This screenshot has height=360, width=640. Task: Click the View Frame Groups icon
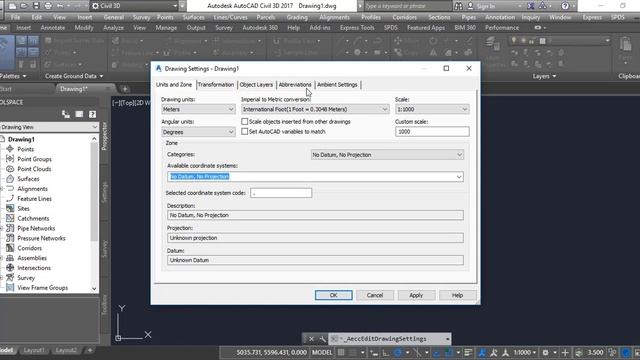click(x=10, y=288)
